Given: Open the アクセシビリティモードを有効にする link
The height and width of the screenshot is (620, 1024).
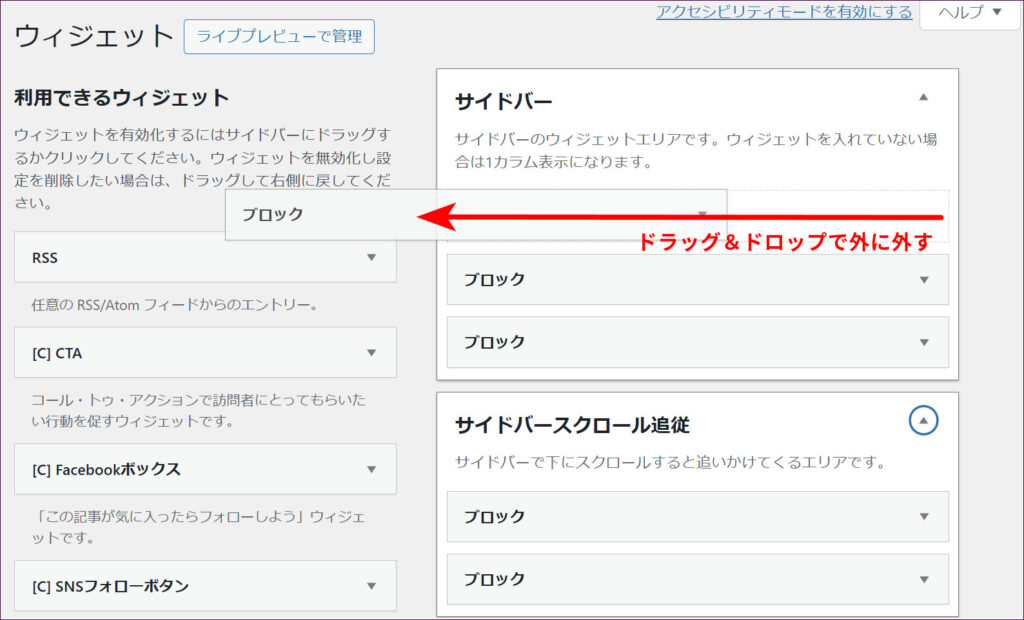Looking at the screenshot, I should click(784, 12).
